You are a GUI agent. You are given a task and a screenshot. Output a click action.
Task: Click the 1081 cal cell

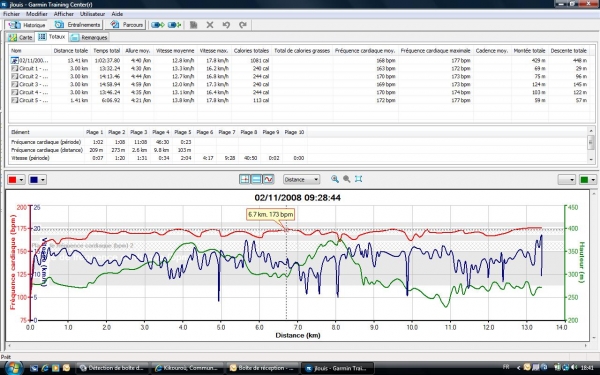[259, 60]
